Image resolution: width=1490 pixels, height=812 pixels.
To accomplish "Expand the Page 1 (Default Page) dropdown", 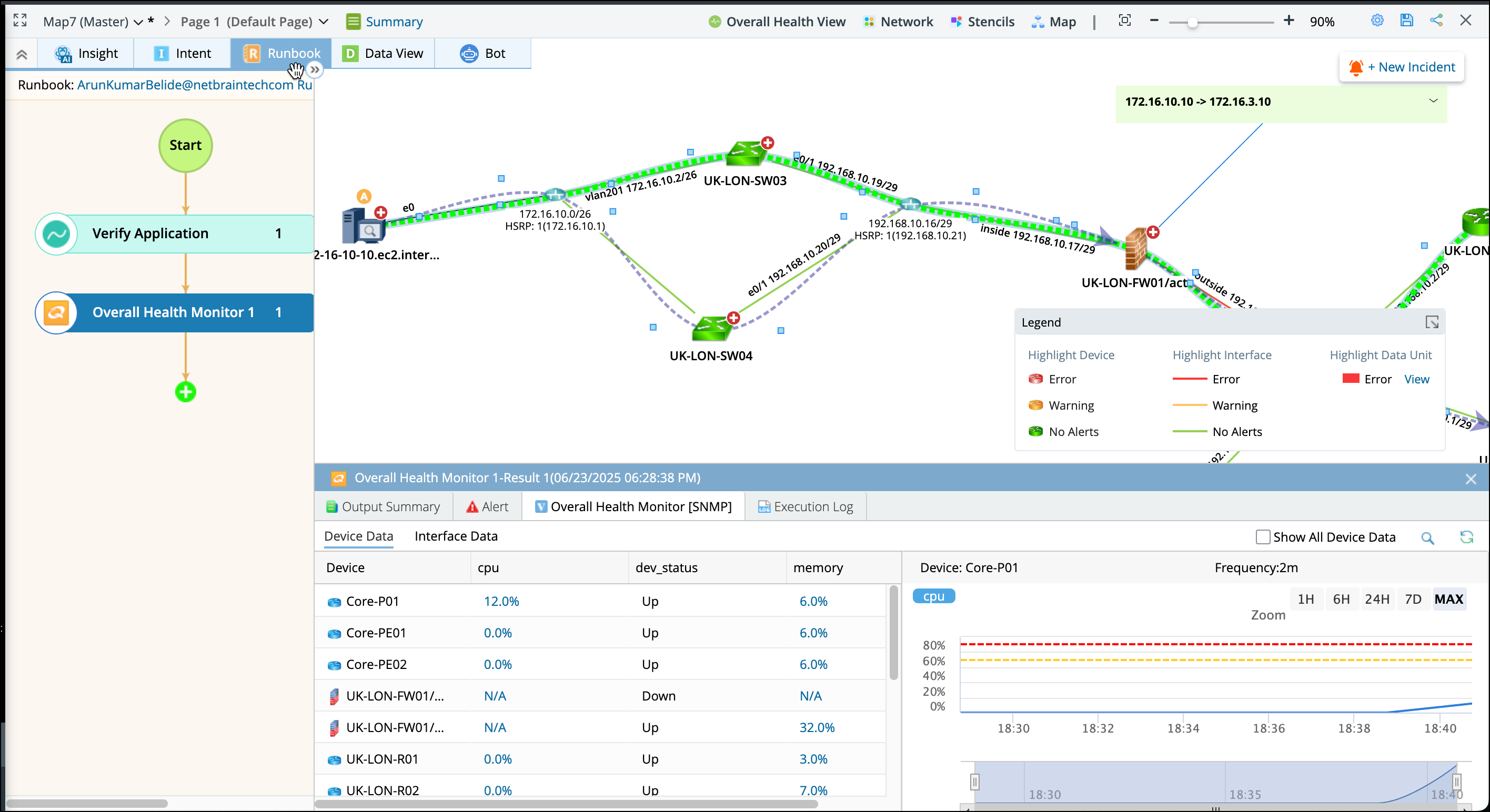I will coord(324,22).
